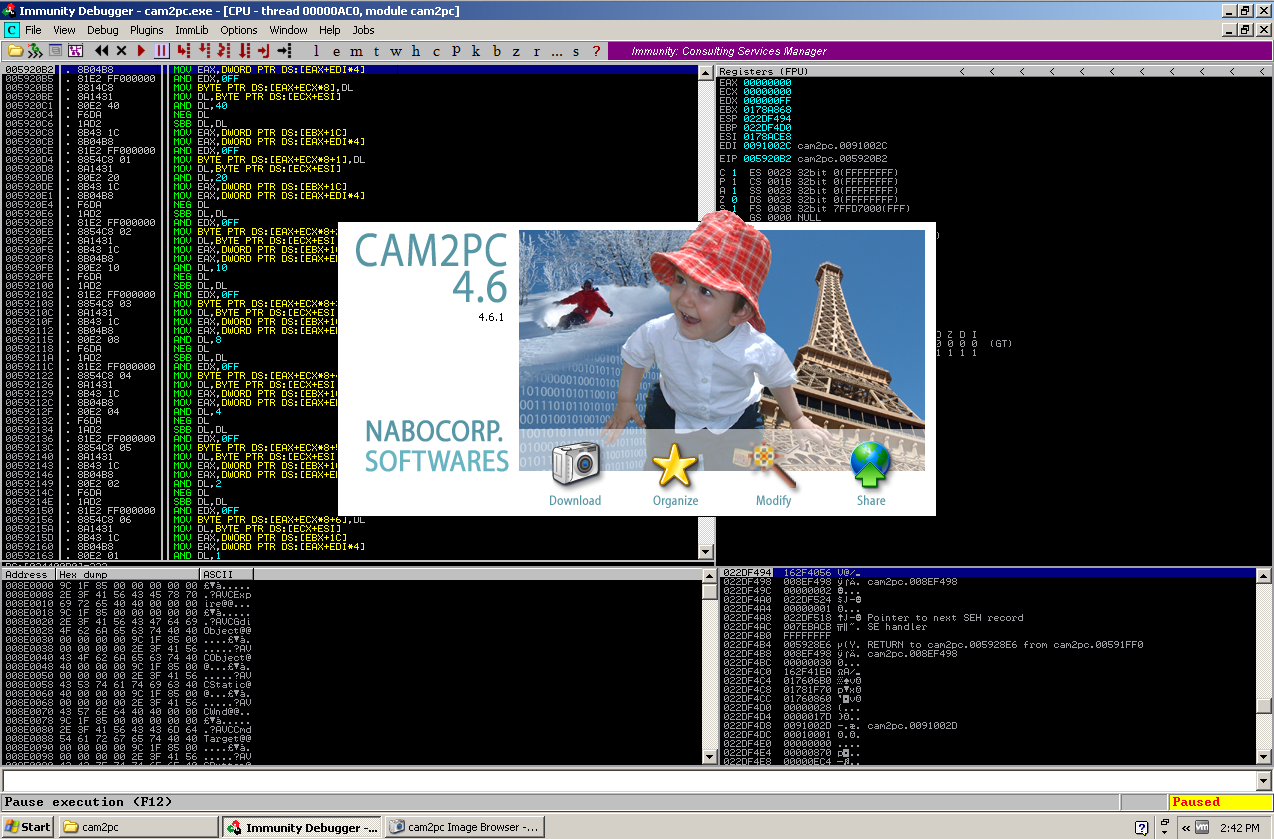Show Source with the 's' button
This screenshot has width=1274, height=839.
(x=576, y=50)
